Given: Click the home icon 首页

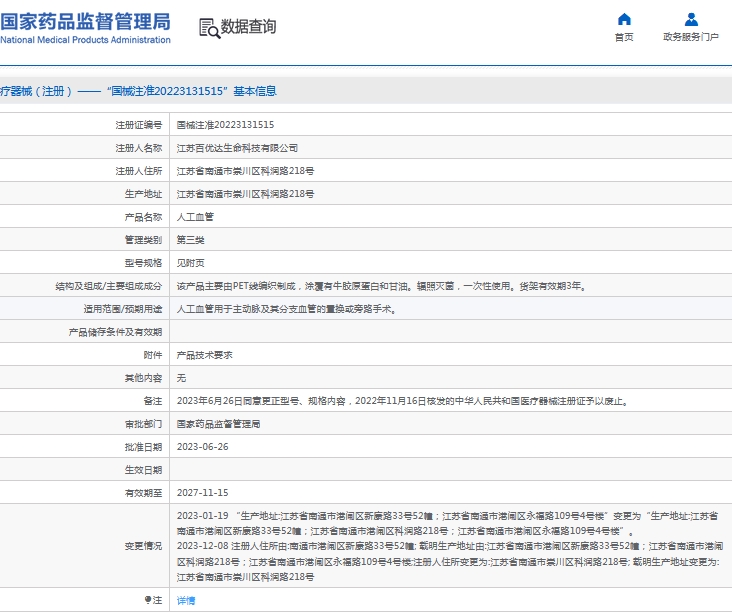Looking at the screenshot, I should point(624,20).
